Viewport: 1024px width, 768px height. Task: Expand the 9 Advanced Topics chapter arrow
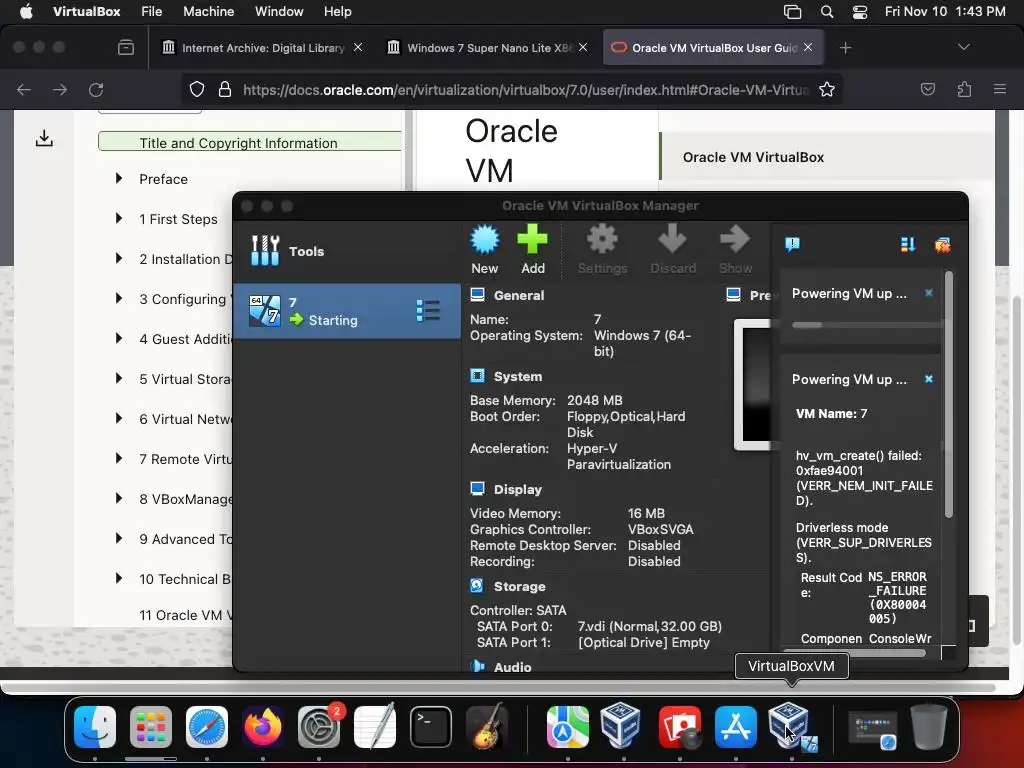(118, 538)
